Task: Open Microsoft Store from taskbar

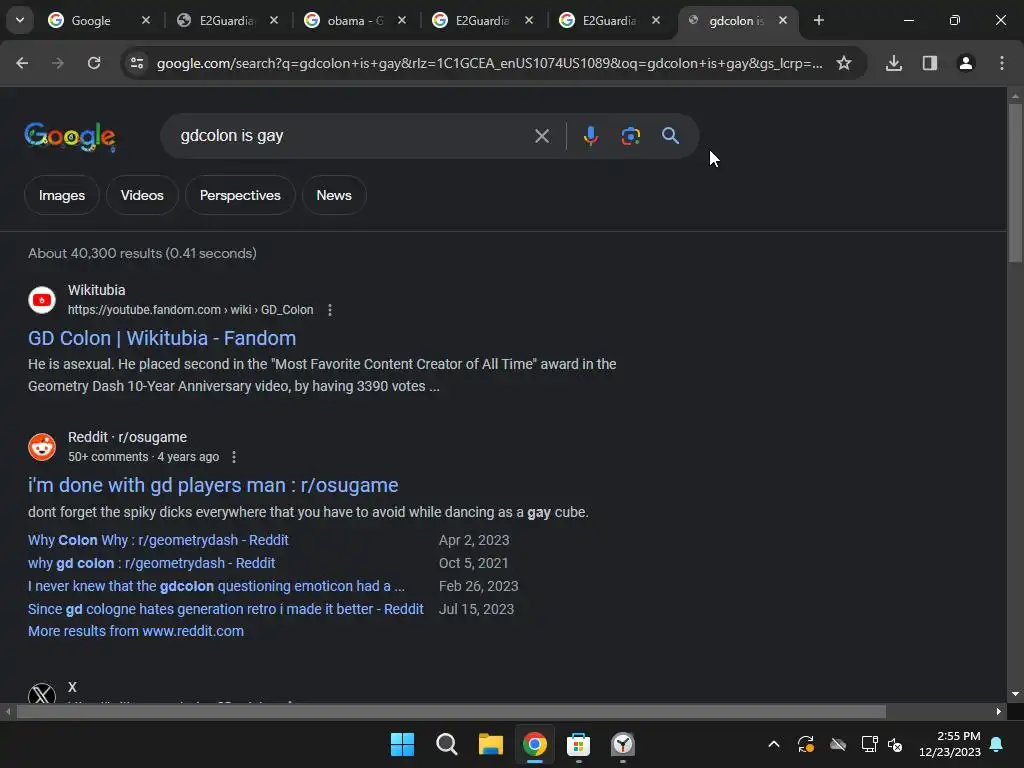Action: 578,744
